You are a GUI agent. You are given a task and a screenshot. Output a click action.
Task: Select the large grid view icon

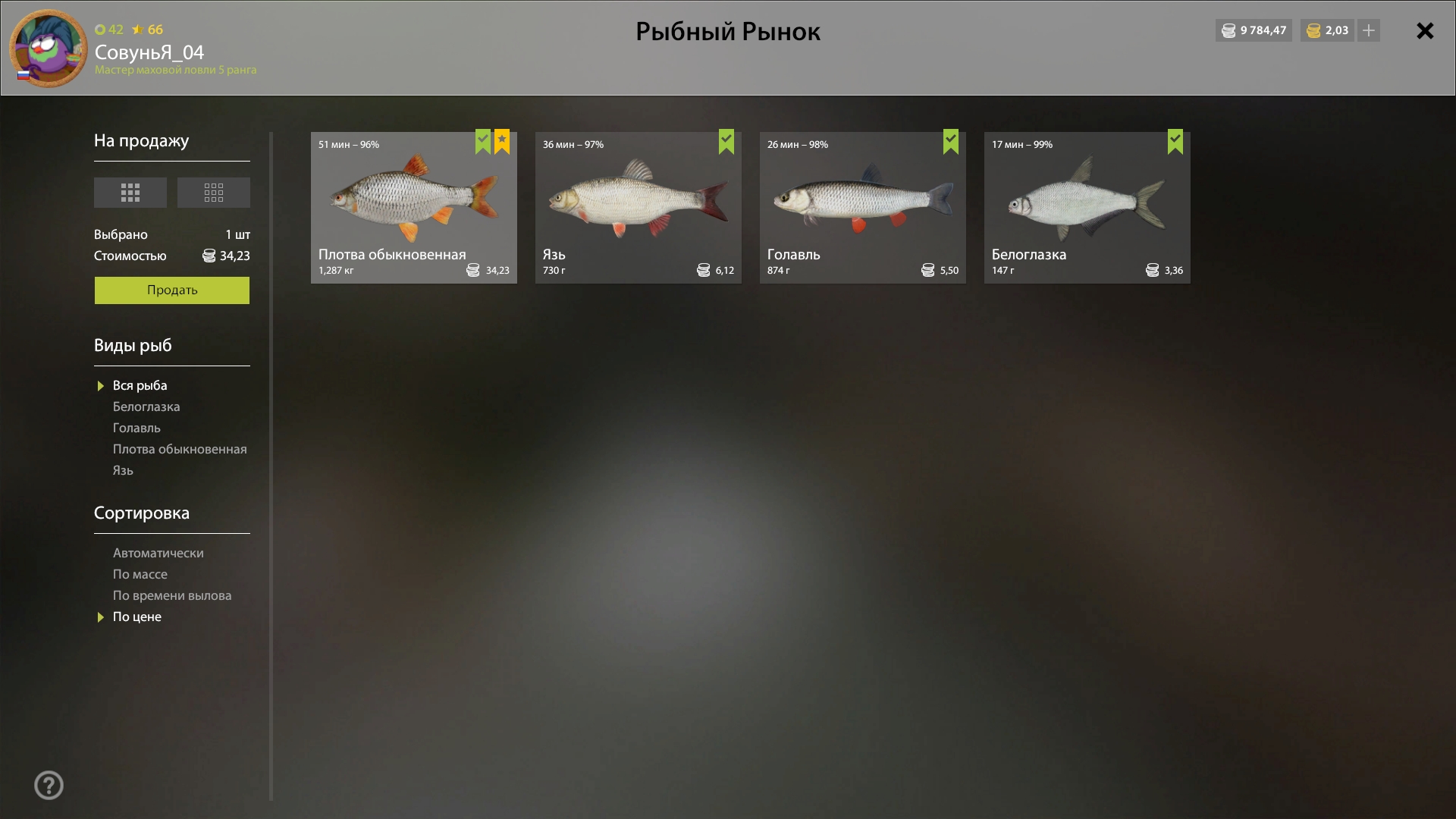tap(130, 193)
